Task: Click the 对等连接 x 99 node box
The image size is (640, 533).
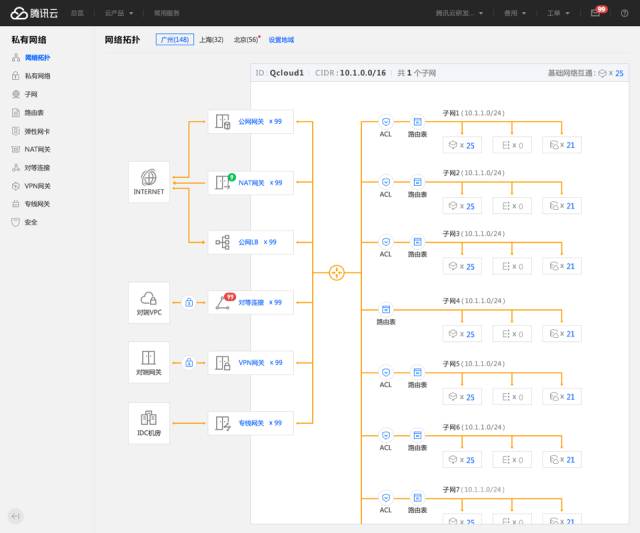Action: (251, 302)
